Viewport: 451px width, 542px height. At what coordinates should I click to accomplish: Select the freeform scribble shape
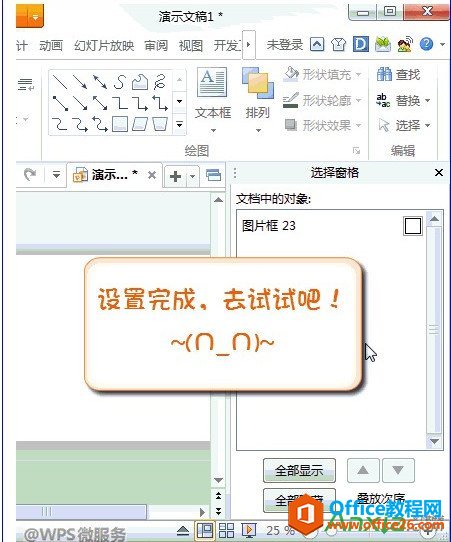click(160, 82)
